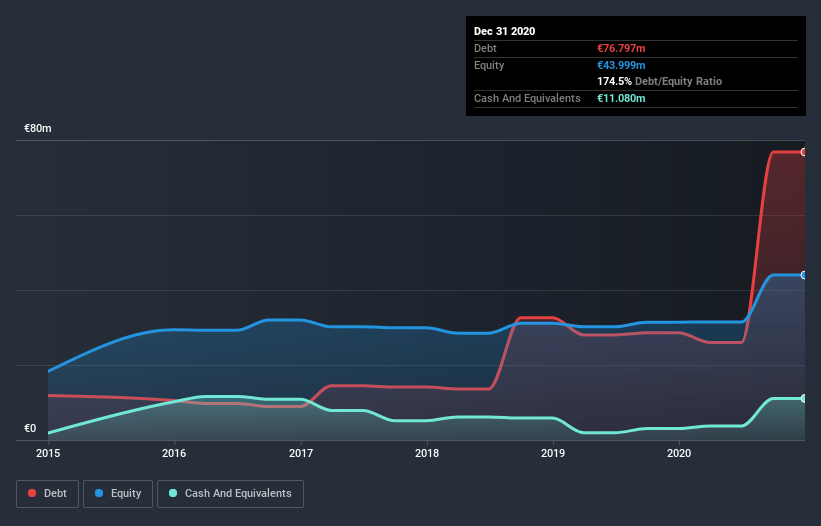Click the blue Equity legend dot

[x=99, y=493]
